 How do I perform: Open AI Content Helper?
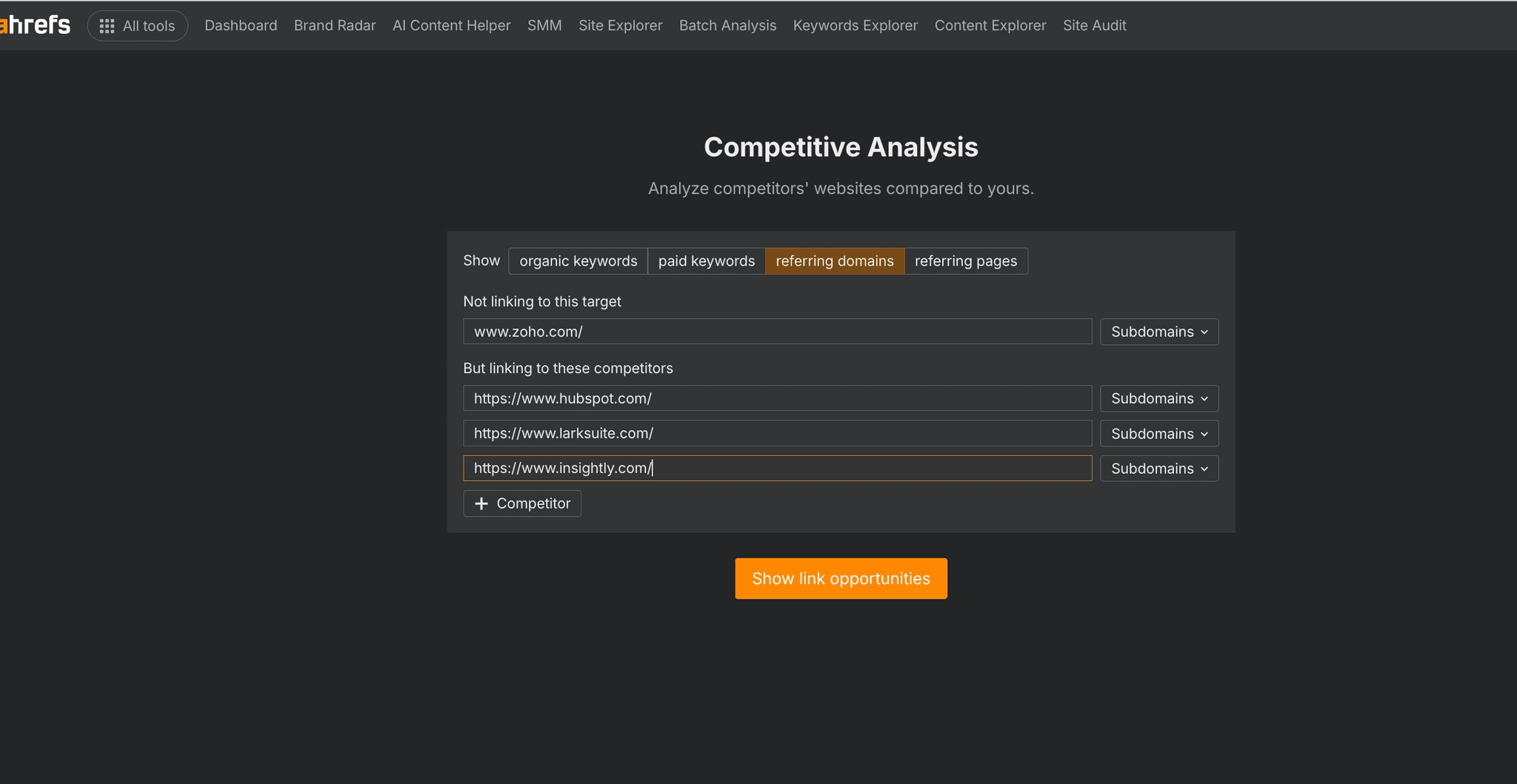452,25
